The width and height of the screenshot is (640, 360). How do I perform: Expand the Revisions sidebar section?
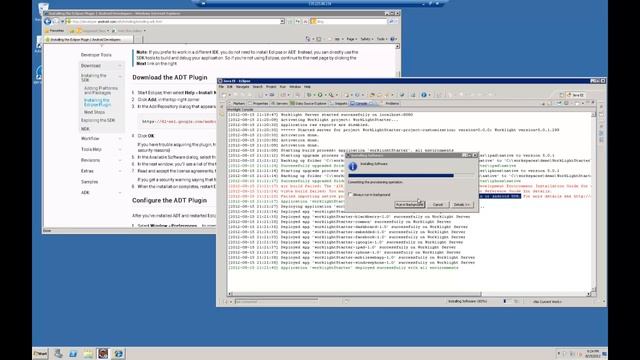pos(120,160)
